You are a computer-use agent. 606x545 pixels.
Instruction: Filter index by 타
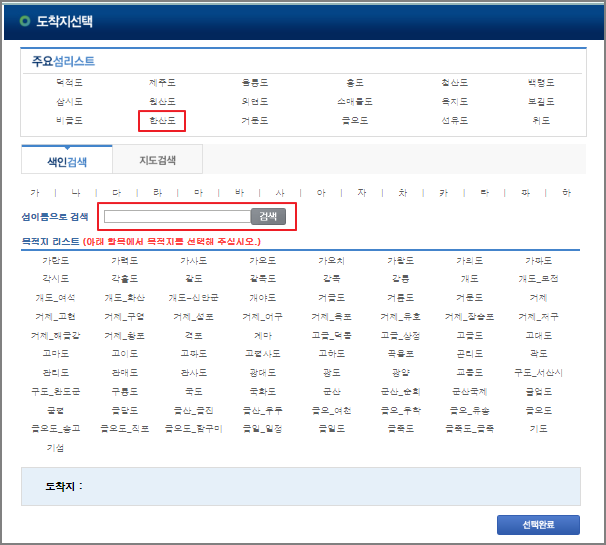tap(485, 192)
